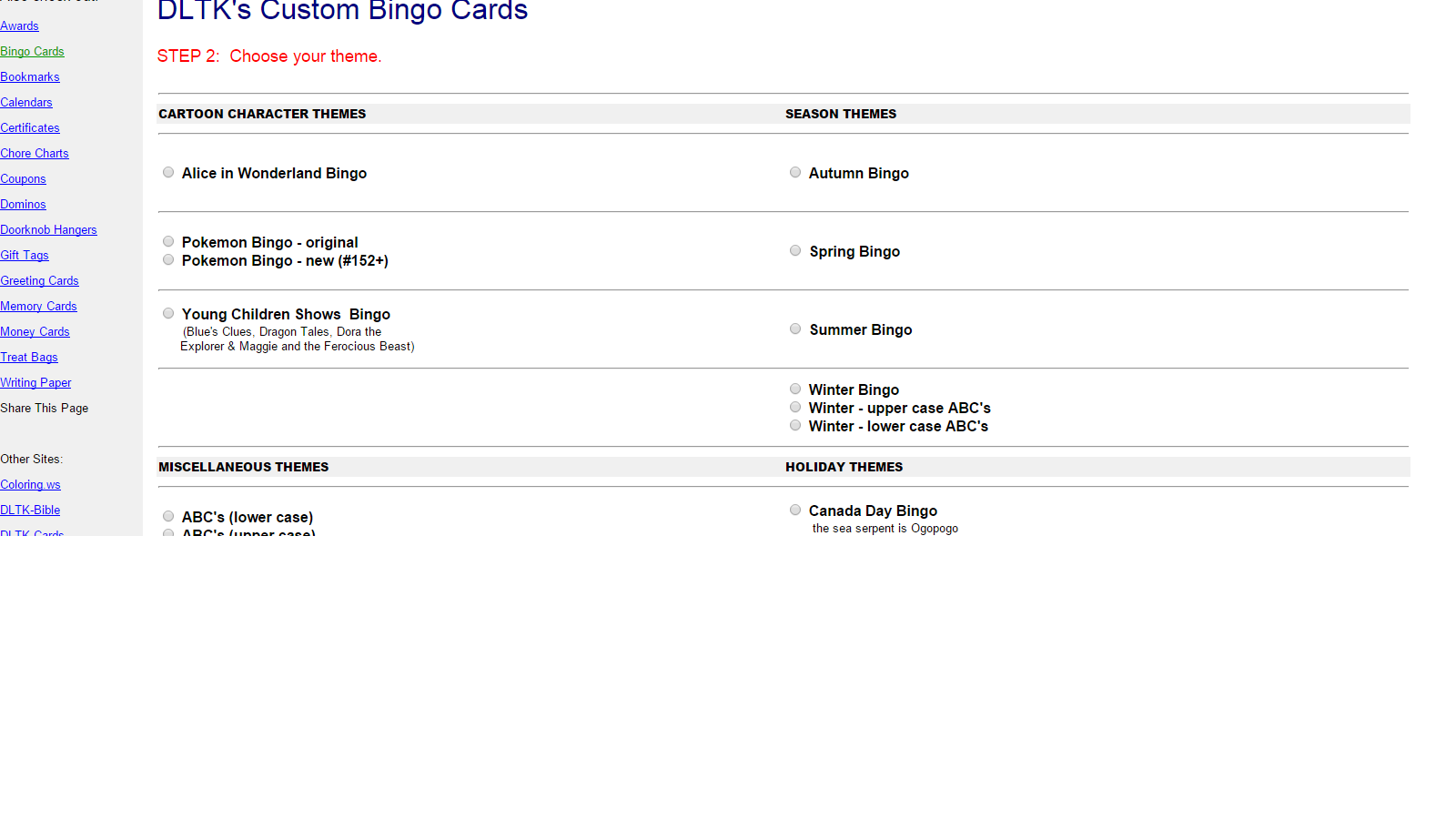Click the Winter - lower case ABC's label
Viewport: 1456px width, 819px height.
coord(898,426)
